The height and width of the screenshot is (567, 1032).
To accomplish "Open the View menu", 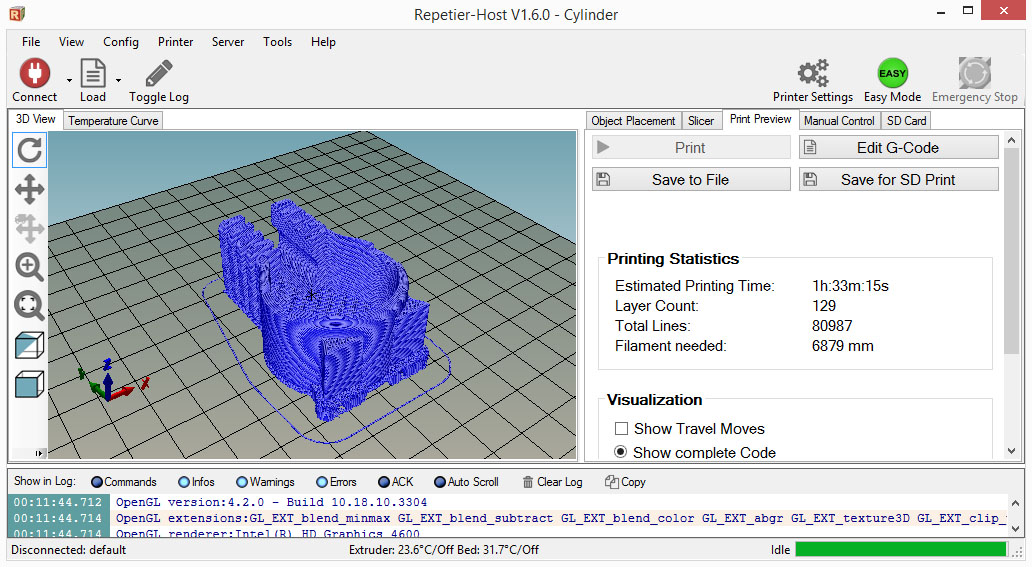I will [x=71, y=41].
